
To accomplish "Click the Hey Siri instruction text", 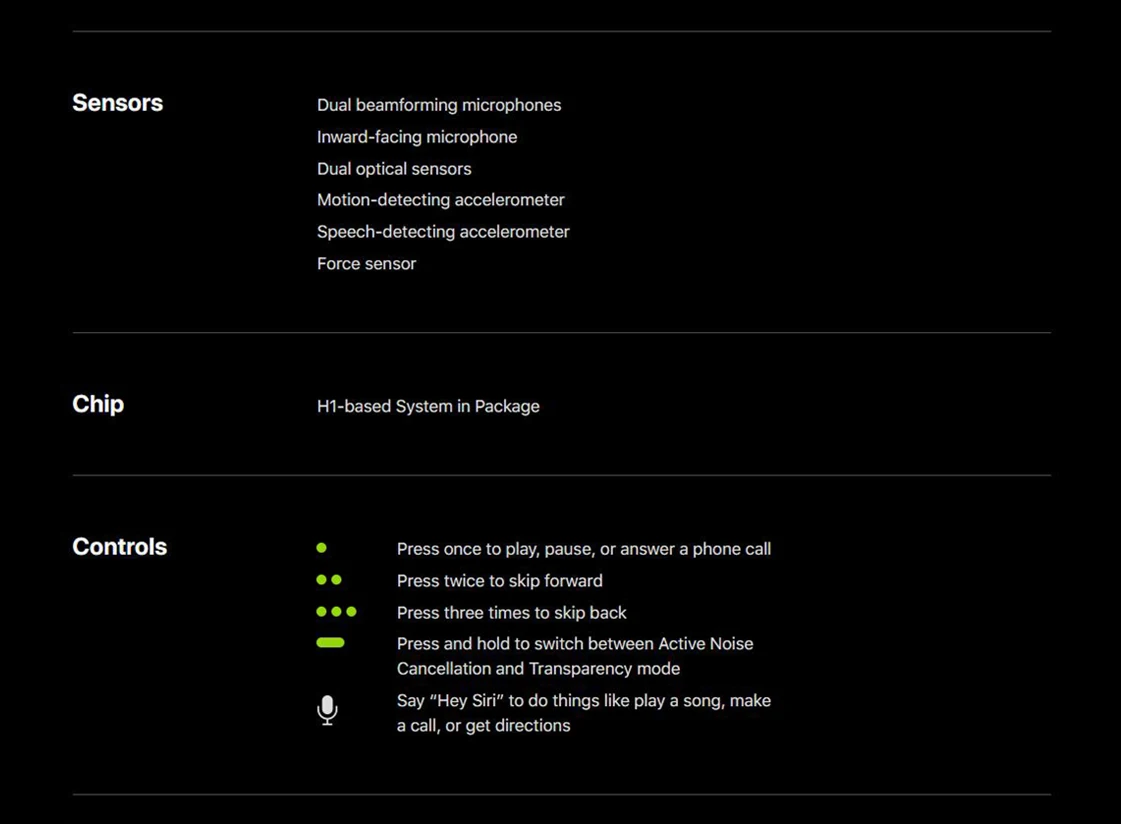I will click(583, 713).
